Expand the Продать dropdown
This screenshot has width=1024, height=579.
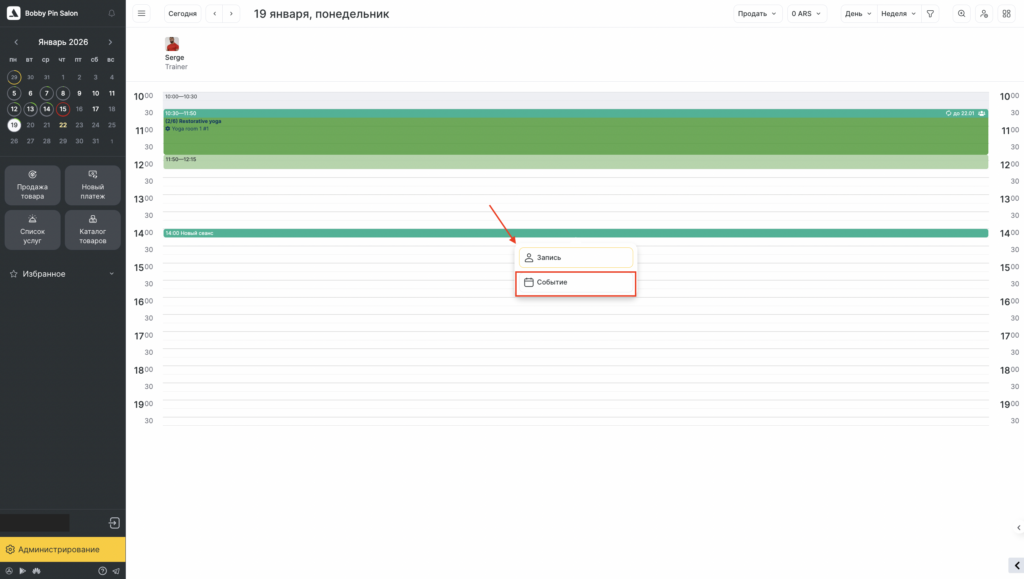click(757, 14)
